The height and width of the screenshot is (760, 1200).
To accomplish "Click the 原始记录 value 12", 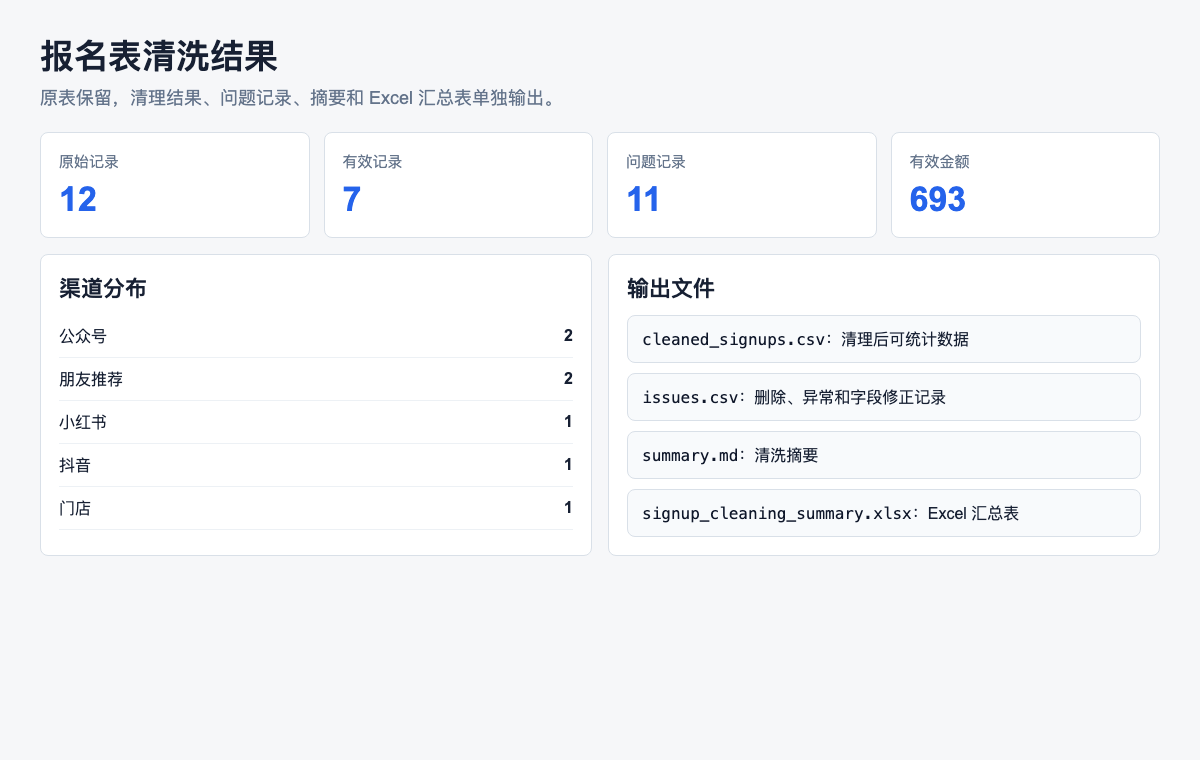I will (x=78, y=200).
